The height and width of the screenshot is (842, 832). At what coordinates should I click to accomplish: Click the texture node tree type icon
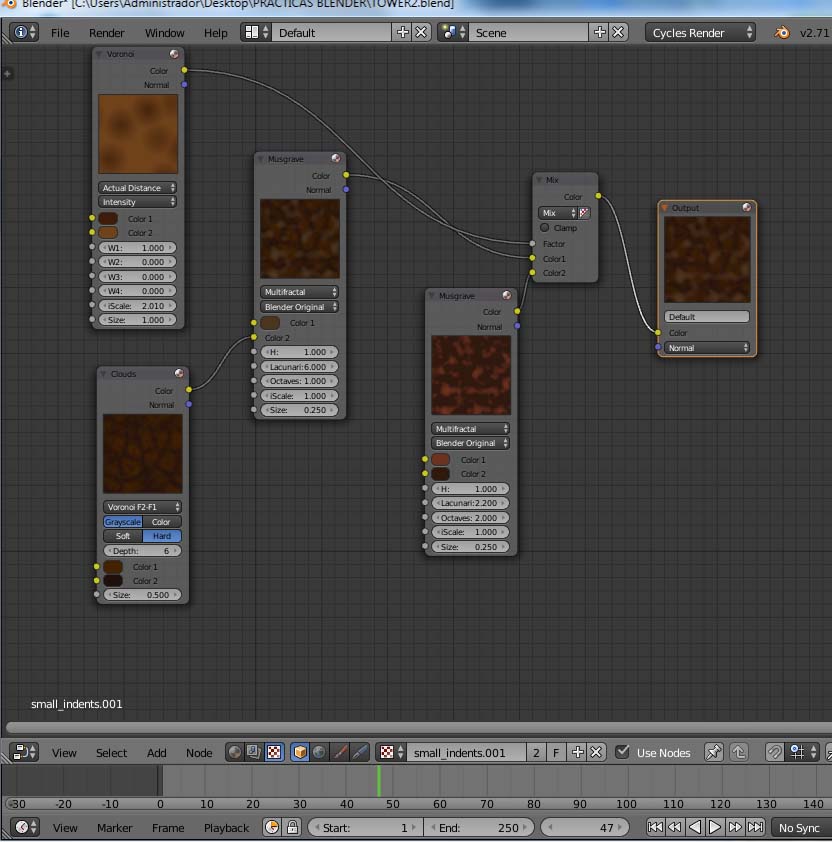point(274,752)
